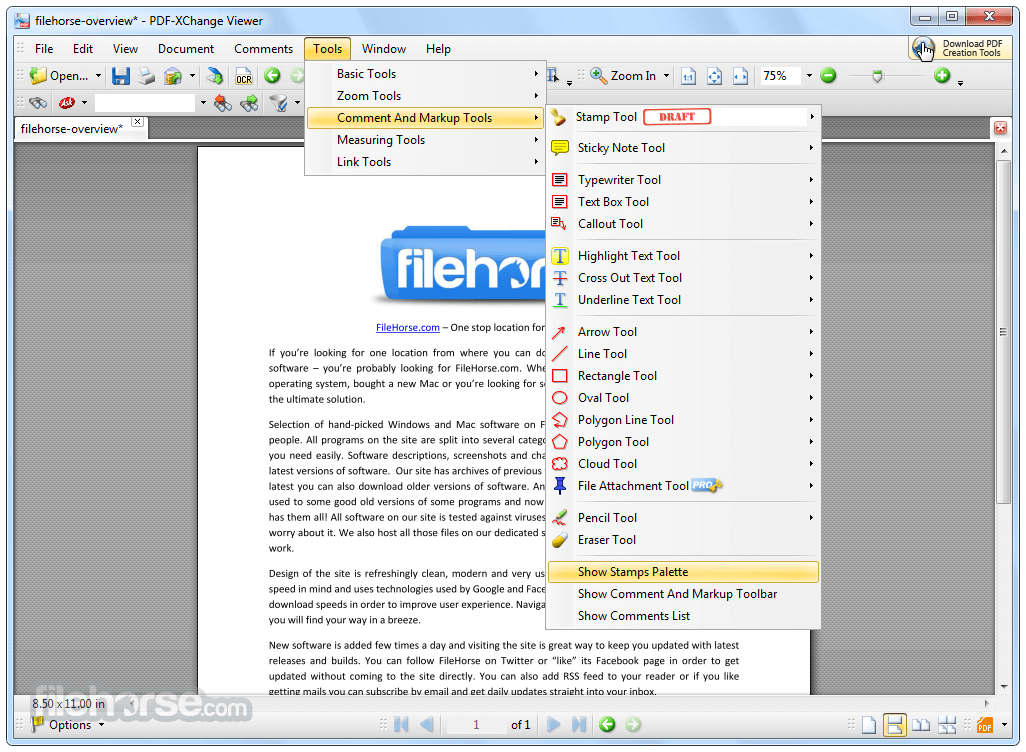This screenshot has height=752, width=1026.
Task: Click the search filter funnel icon
Action: click(279, 103)
